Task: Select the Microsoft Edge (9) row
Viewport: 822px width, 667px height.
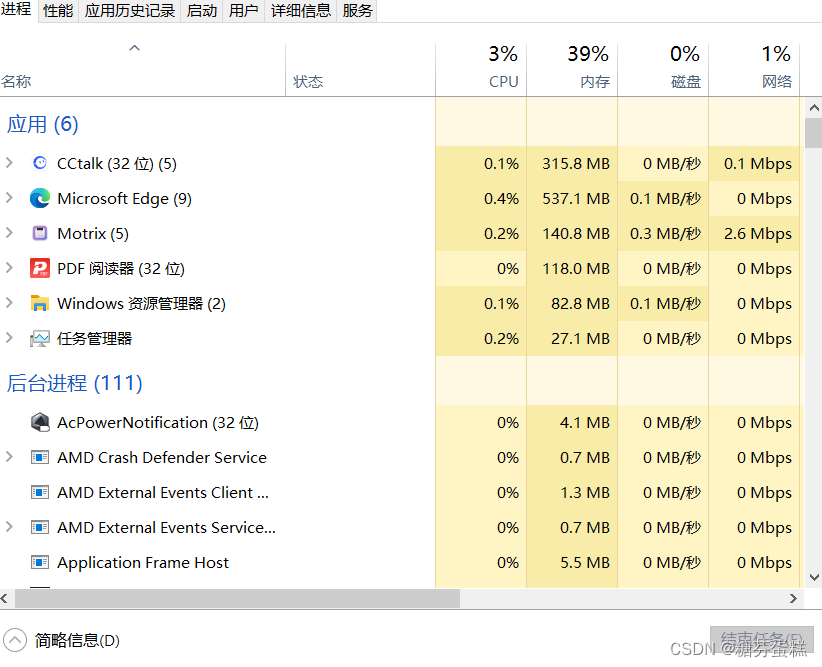Action: (399, 198)
